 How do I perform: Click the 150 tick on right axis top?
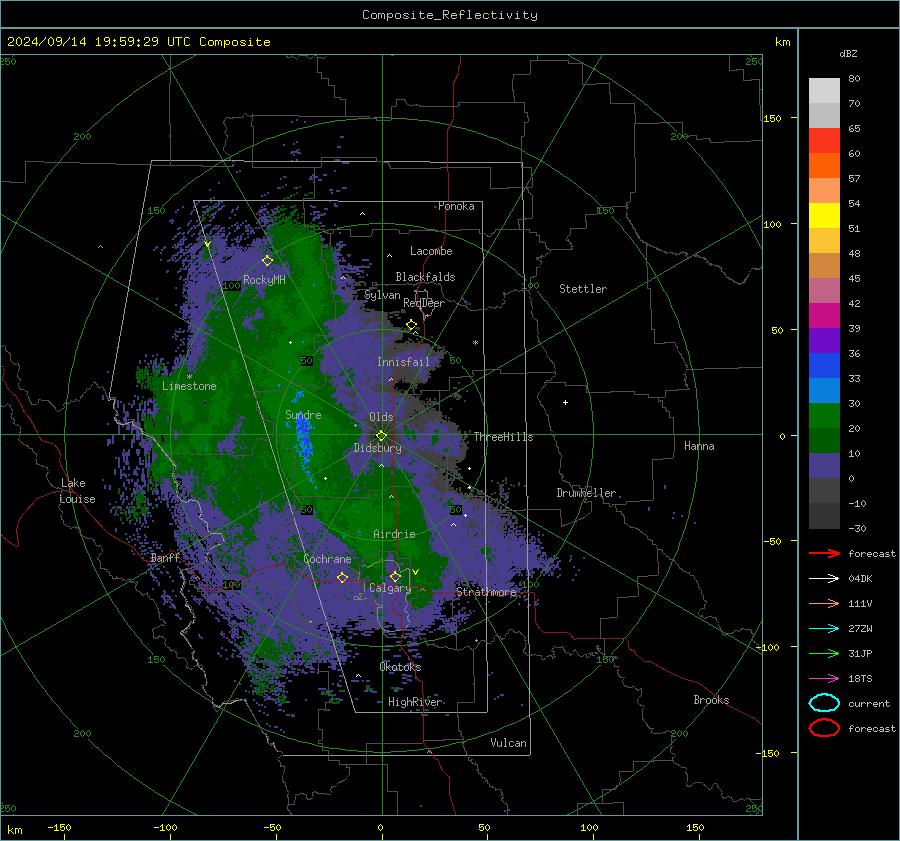[x=772, y=118]
